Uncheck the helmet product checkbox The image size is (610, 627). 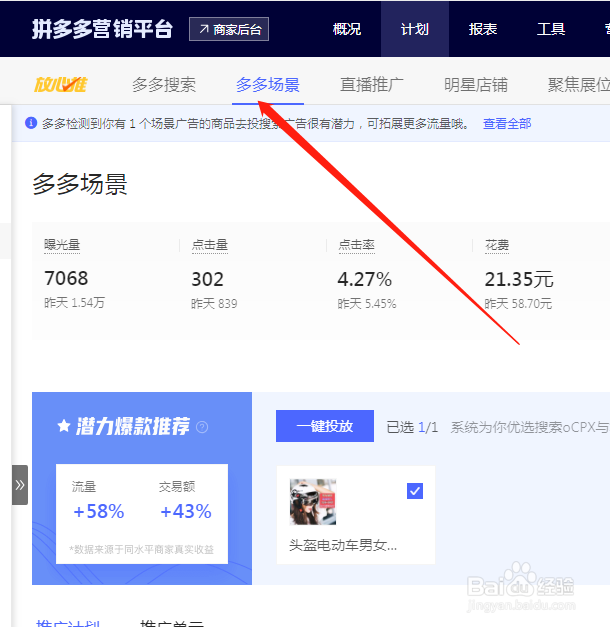415,491
